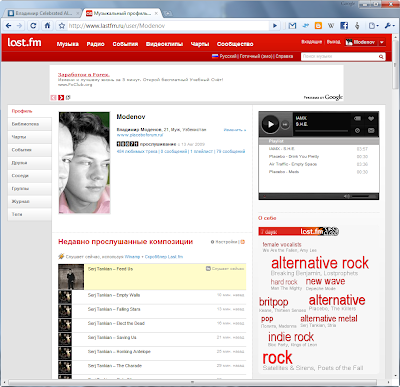Open the Gmail extension icon
This screenshot has width=400, height=387.
click(292, 26)
